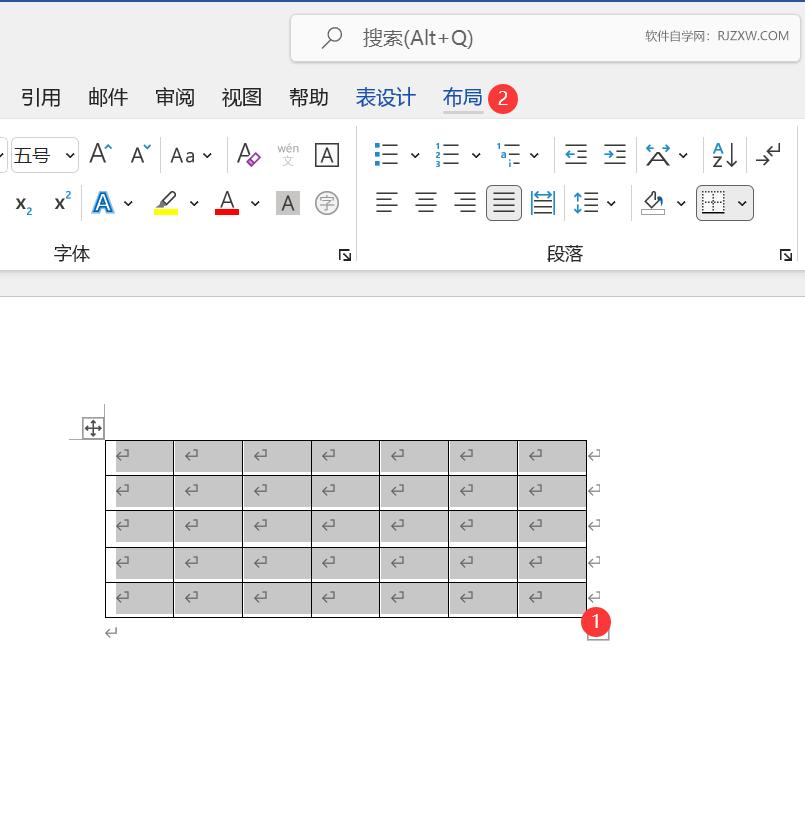
Task: Open the 字体 dialog launcher
Action: [x=345, y=255]
